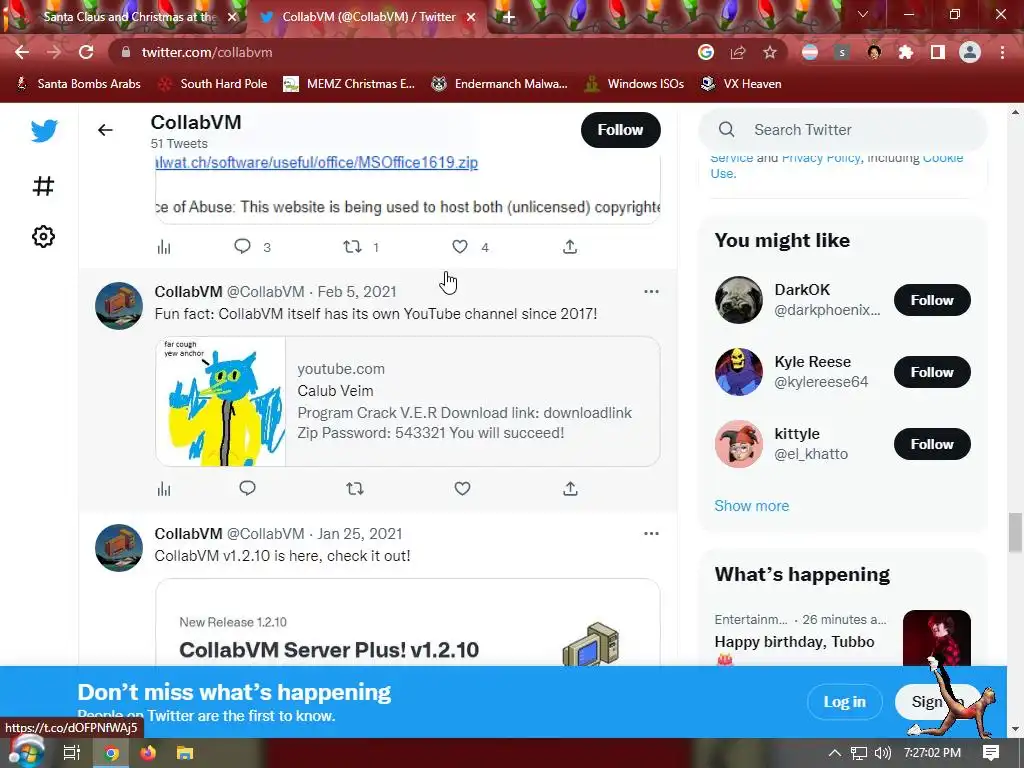Click the address bar URL
This screenshot has width=1024, height=768.
click(207, 52)
